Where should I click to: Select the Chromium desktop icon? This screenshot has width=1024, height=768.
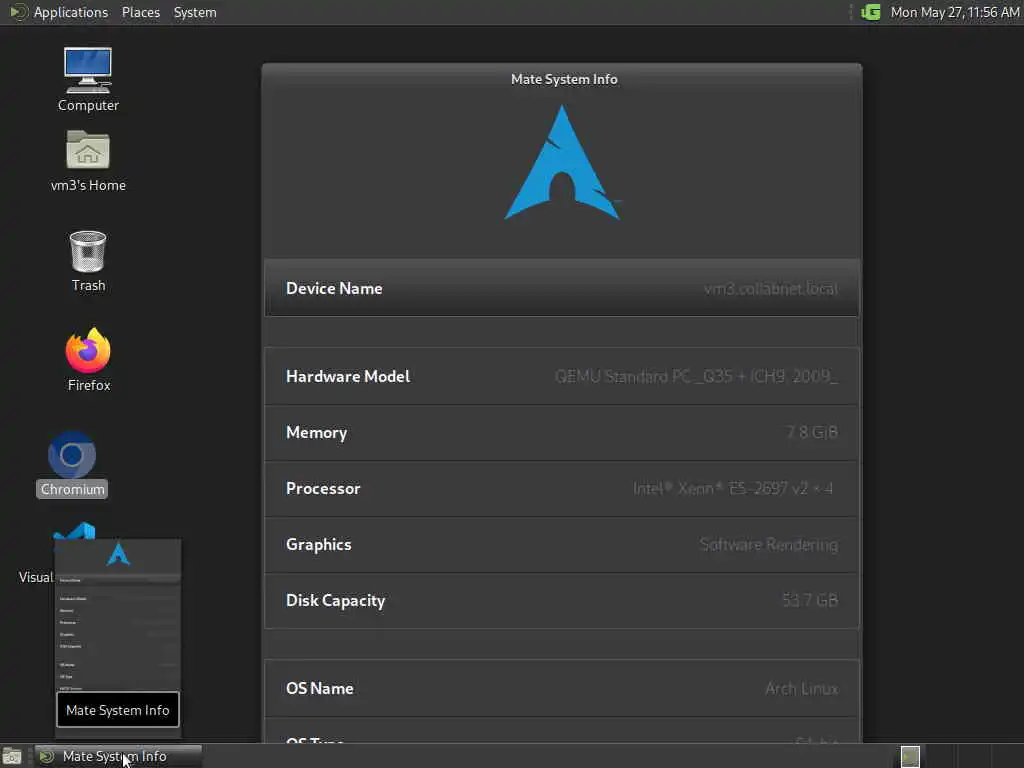point(72,464)
